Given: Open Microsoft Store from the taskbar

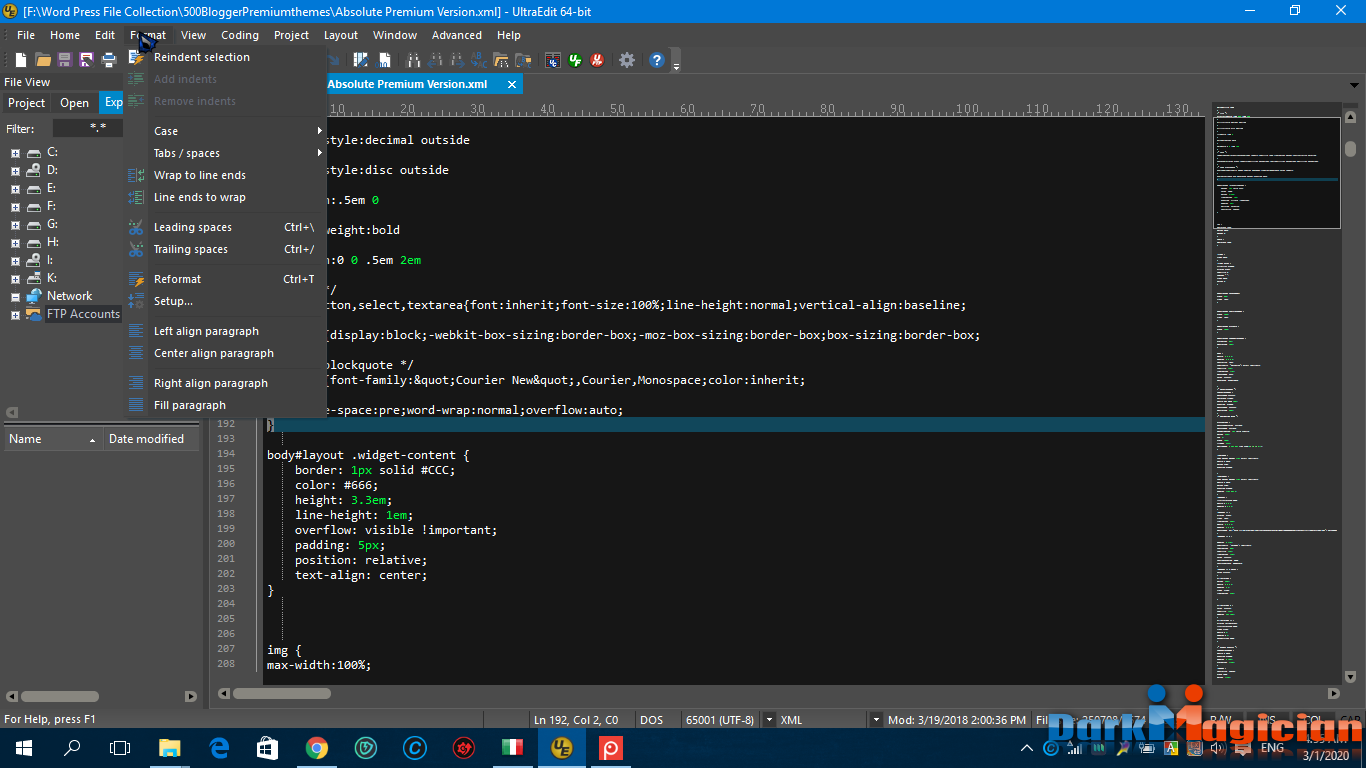Looking at the screenshot, I should 267,747.
